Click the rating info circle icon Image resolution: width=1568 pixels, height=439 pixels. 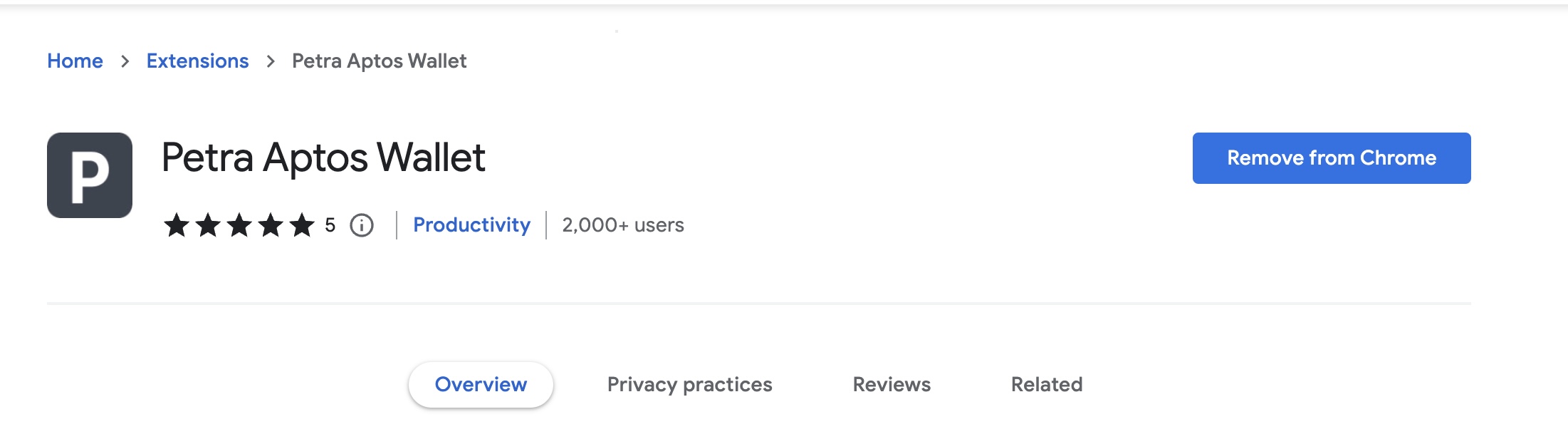pyautogui.click(x=362, y=225)
